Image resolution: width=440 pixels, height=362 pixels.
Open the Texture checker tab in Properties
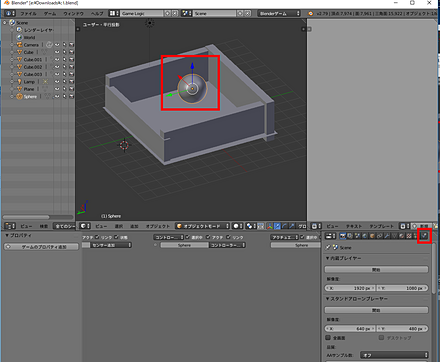pos(409,236)
